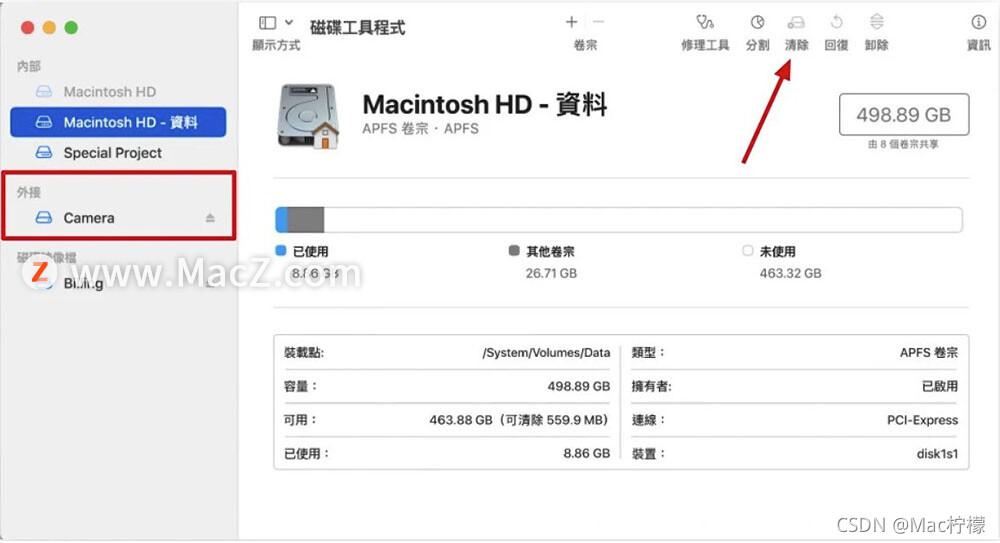Click the 463.32 GB unused value
Viewport: 1000px width, 543px height.
[x=790, y=273]
